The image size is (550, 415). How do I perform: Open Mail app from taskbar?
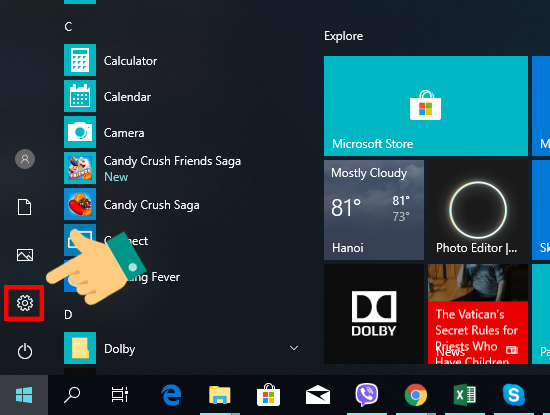tap(318, 395)
